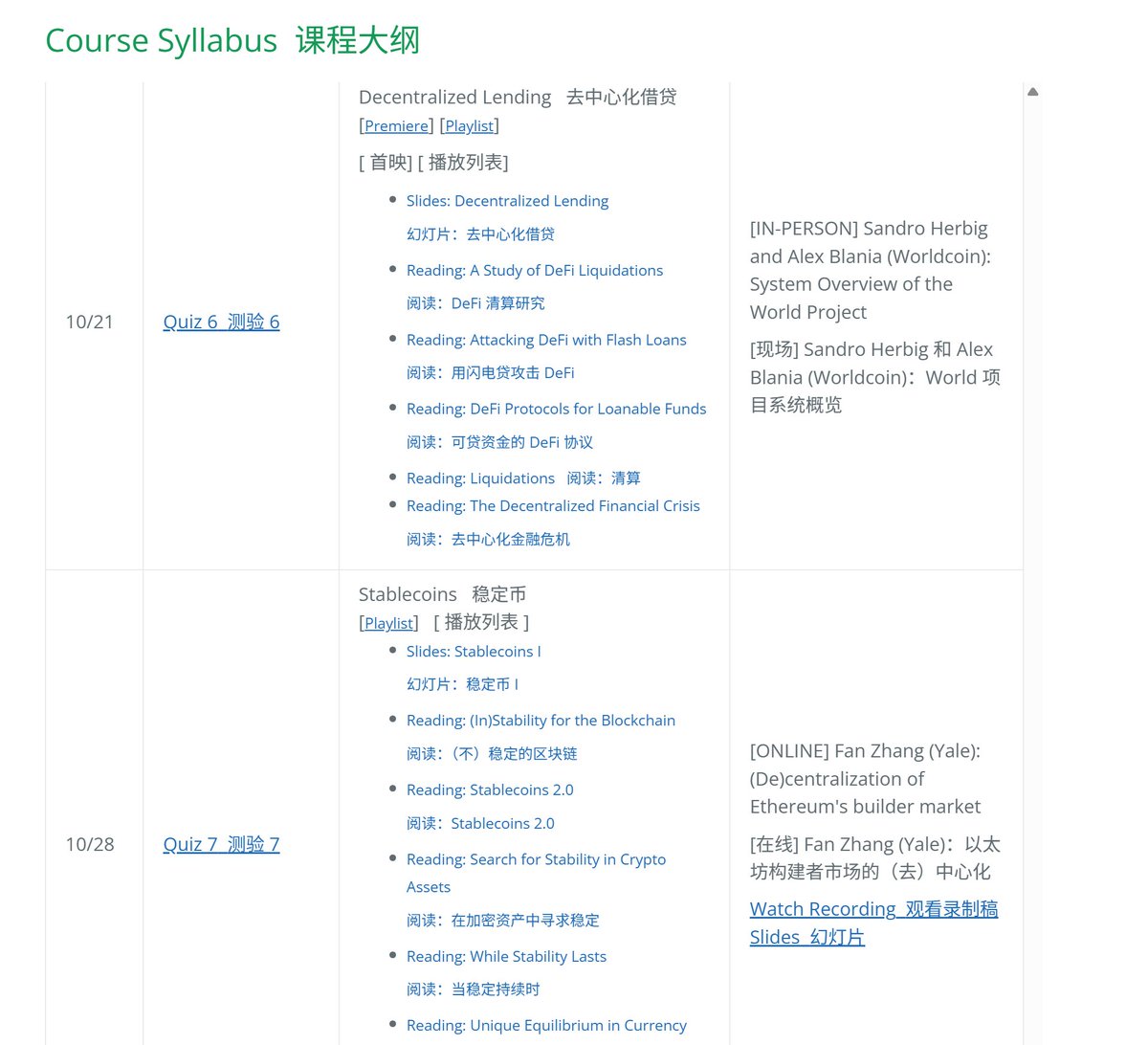The height and width of the screenshot is (1045, 1148).
Task: Click the Stablecoins 稳定币 title
Action: click(442, 594)
